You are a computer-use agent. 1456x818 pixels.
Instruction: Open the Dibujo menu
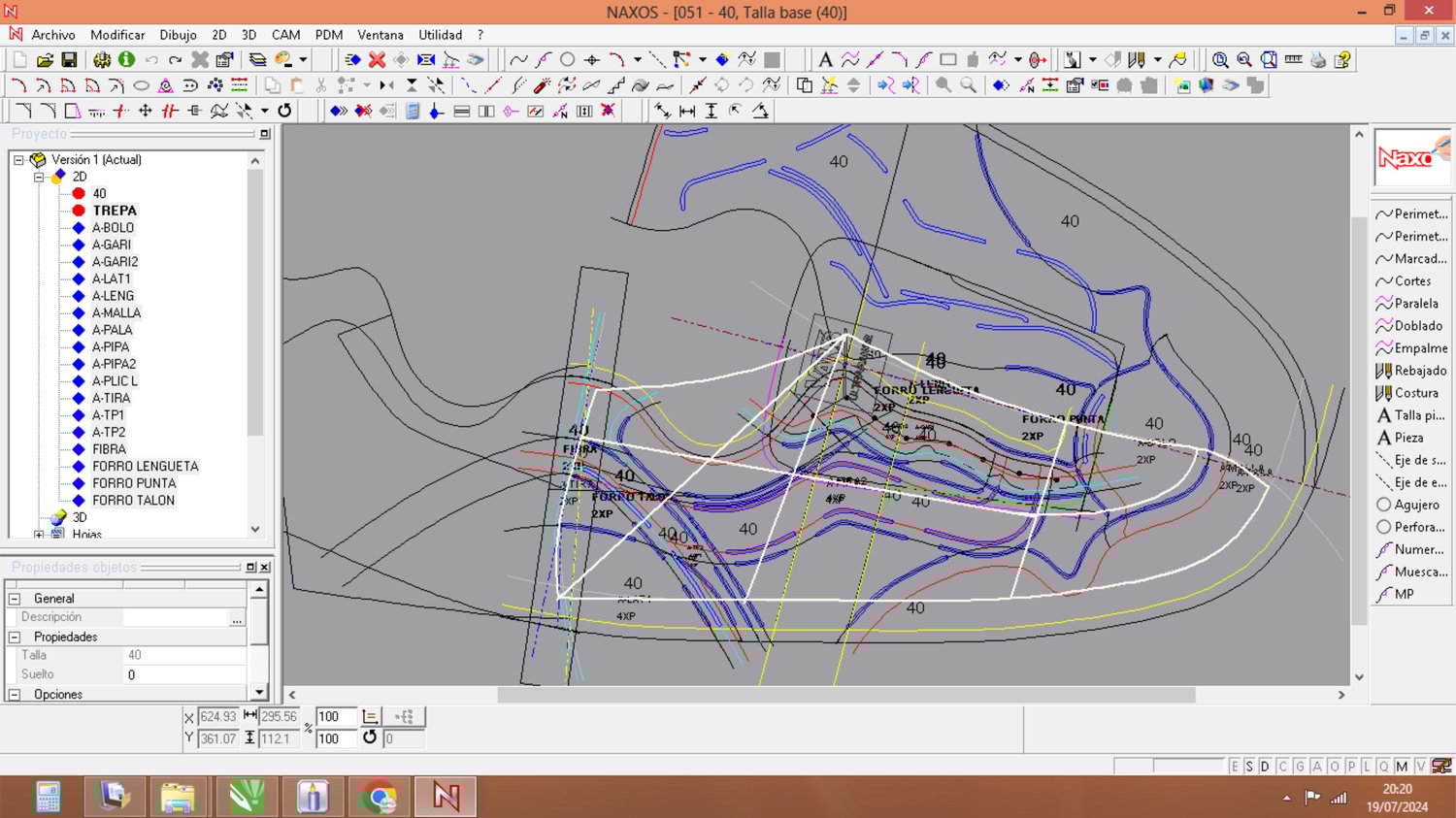pyautogui.click(x=178, y=35)
